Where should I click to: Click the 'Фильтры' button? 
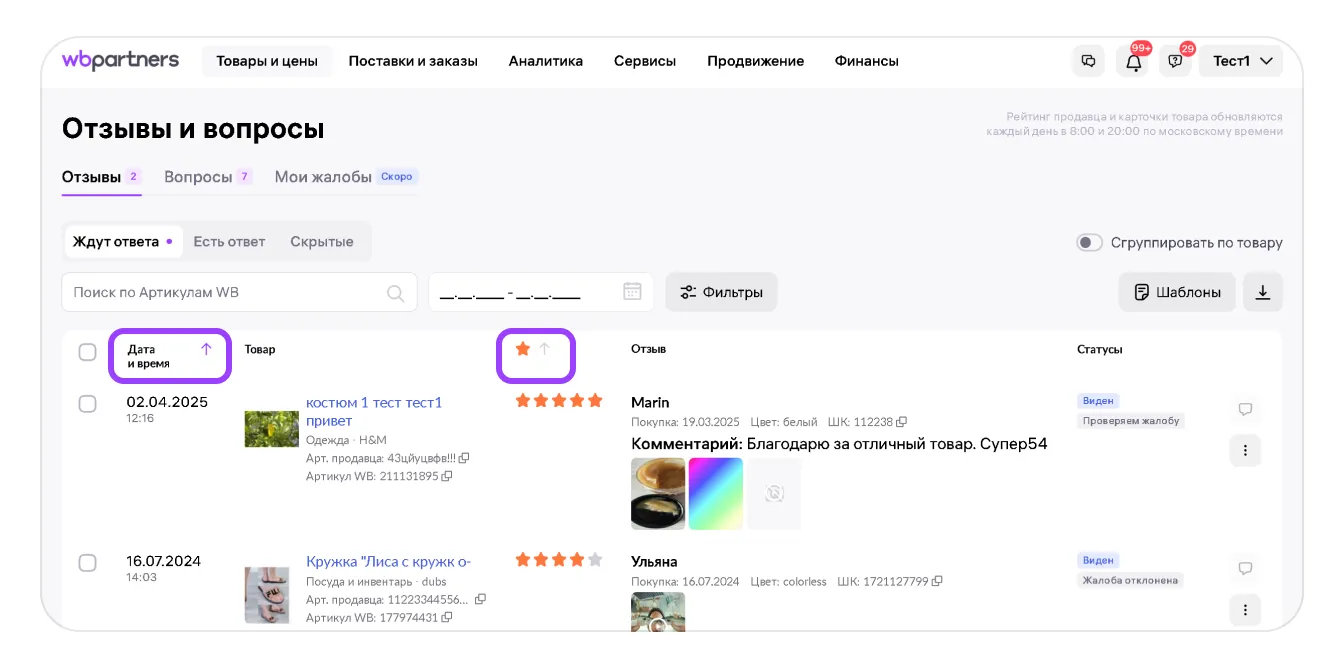pyautogui.click(x=721, y=292)
